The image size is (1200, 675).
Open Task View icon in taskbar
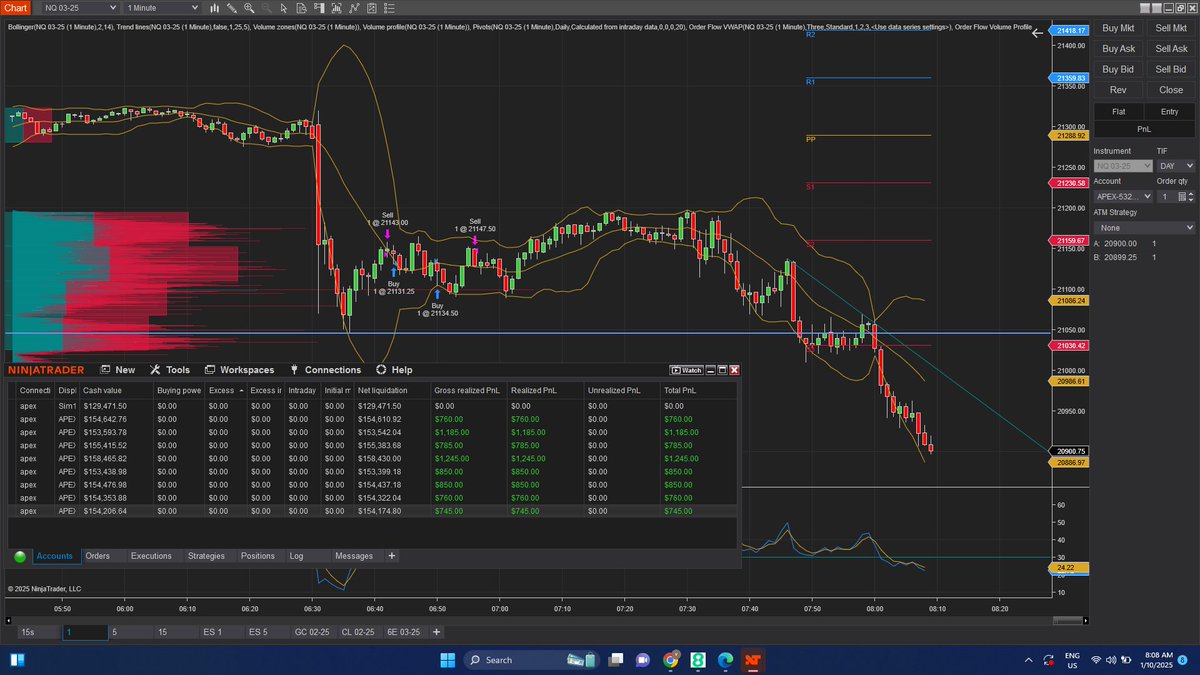click(x=614, y=659)
